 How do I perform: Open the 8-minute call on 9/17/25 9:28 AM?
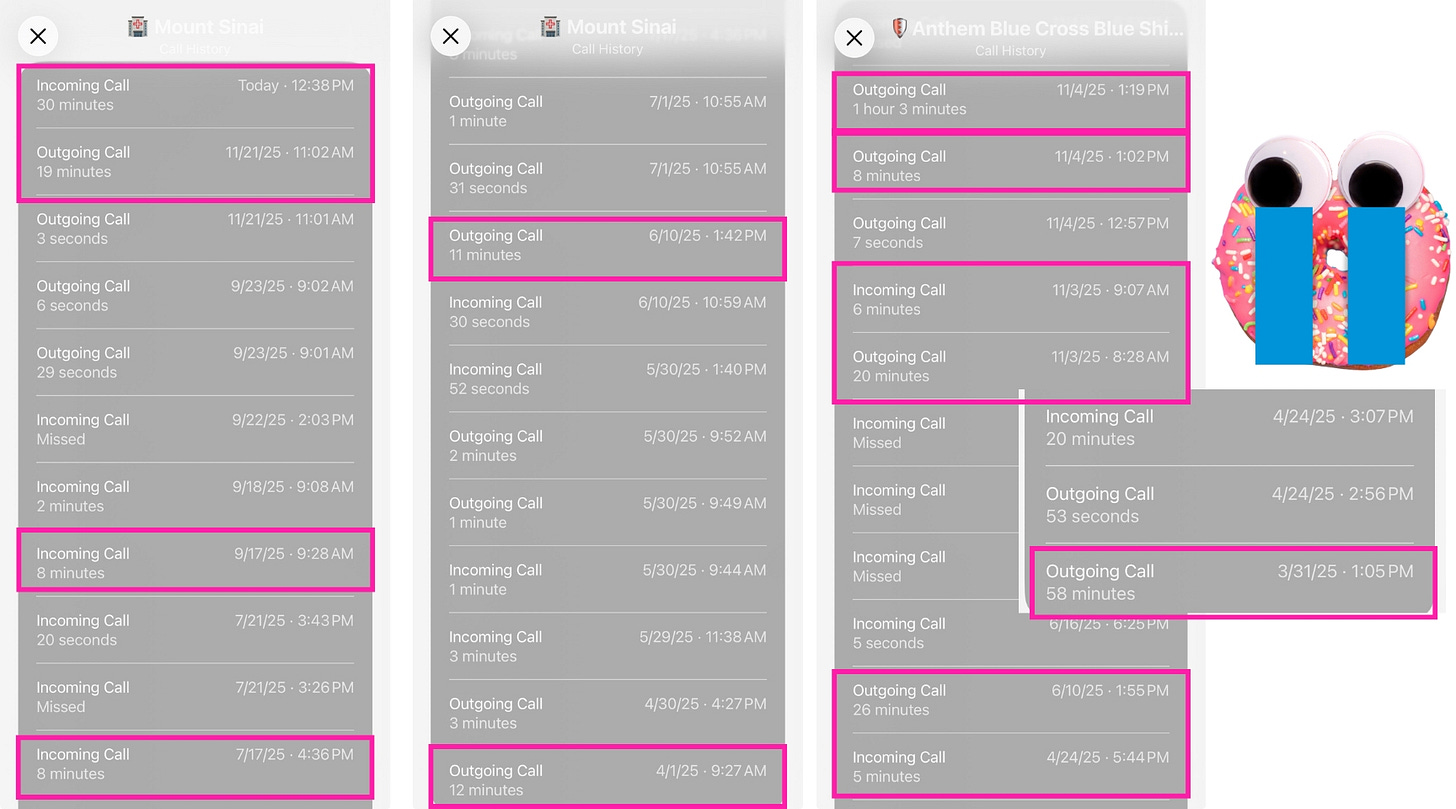point(195,563)
